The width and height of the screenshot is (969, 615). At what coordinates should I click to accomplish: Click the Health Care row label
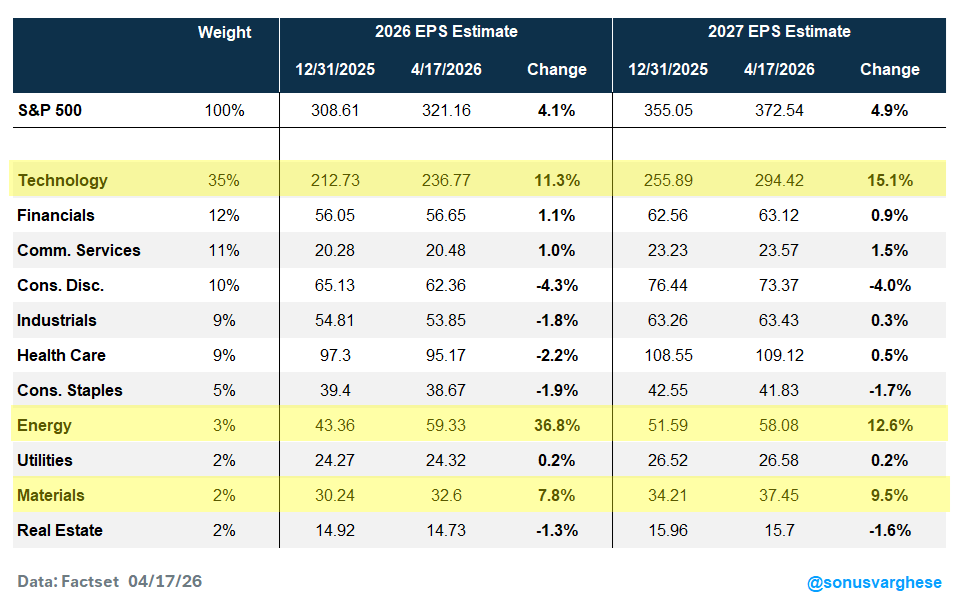click(61, 355)
